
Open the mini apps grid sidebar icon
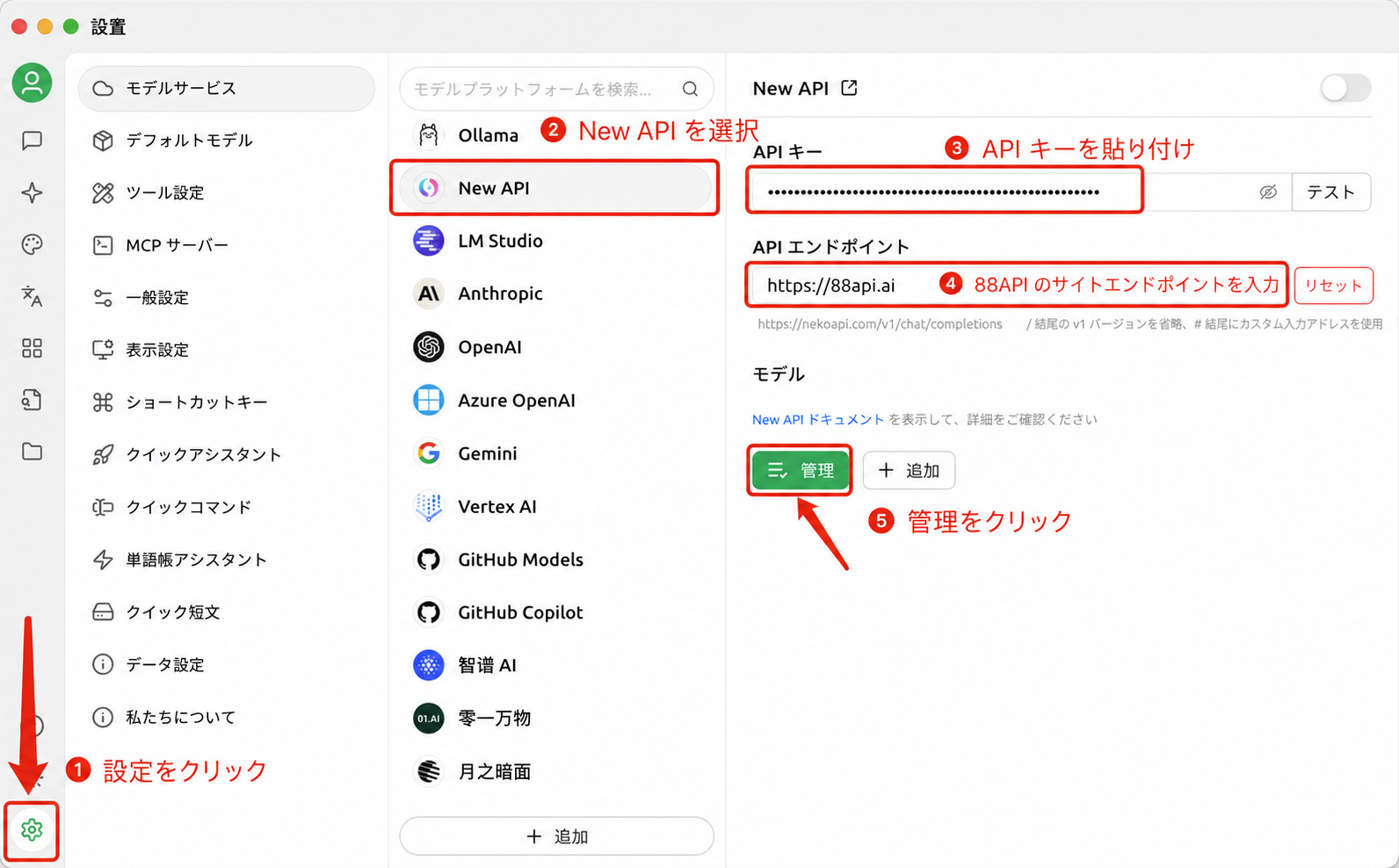click(x=32, y=349)
